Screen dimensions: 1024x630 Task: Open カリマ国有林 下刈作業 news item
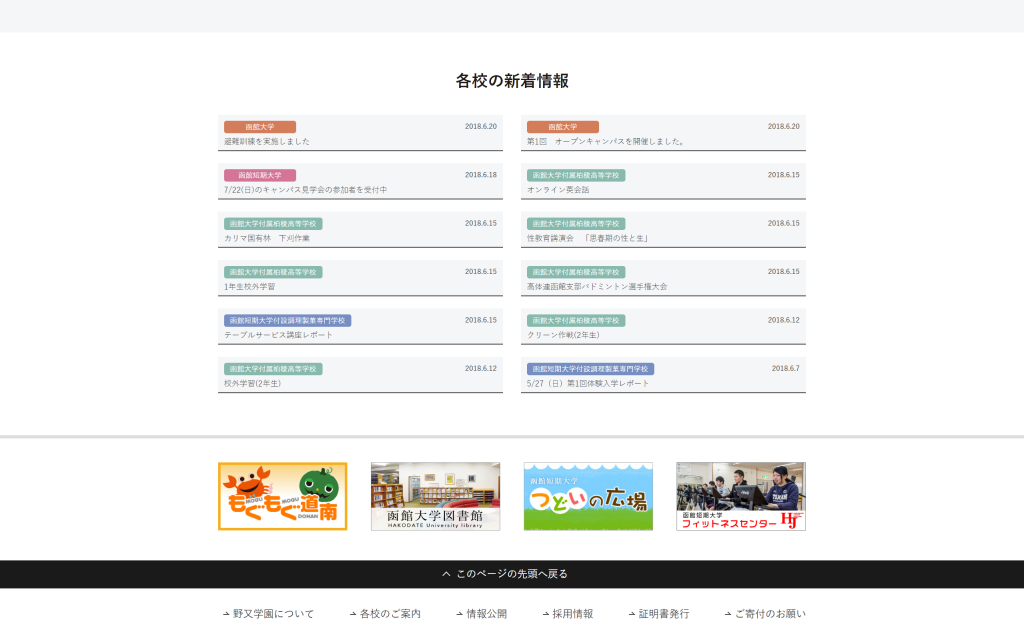click(x=360, y=230)
